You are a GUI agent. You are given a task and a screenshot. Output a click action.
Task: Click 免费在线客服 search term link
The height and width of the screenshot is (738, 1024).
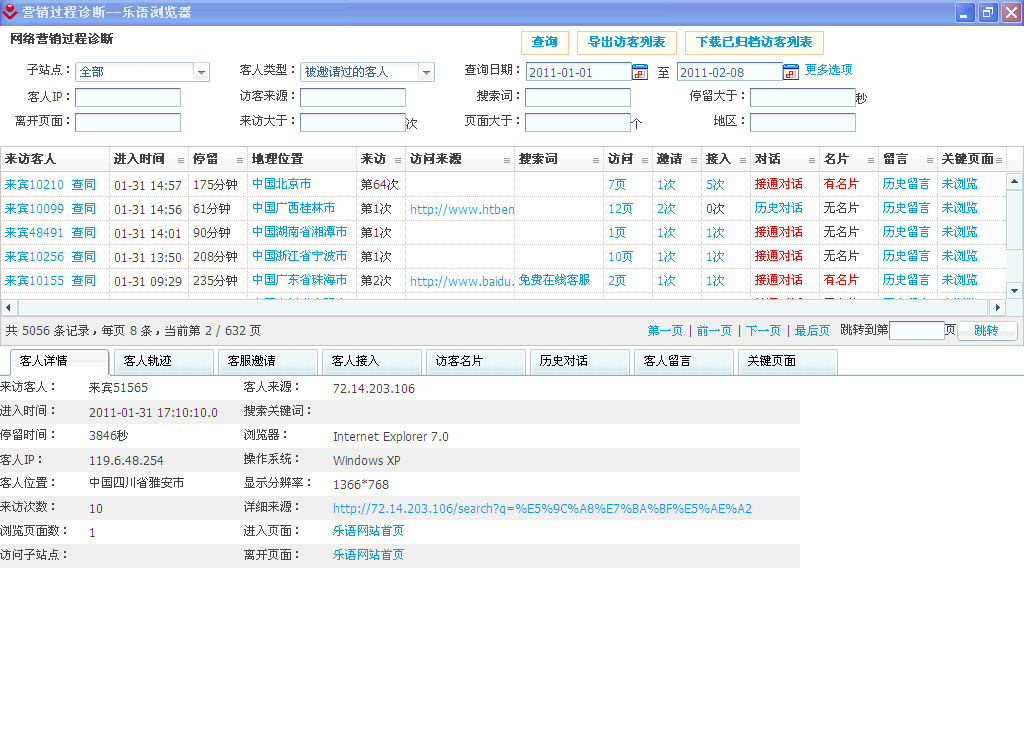pos(554,280)
